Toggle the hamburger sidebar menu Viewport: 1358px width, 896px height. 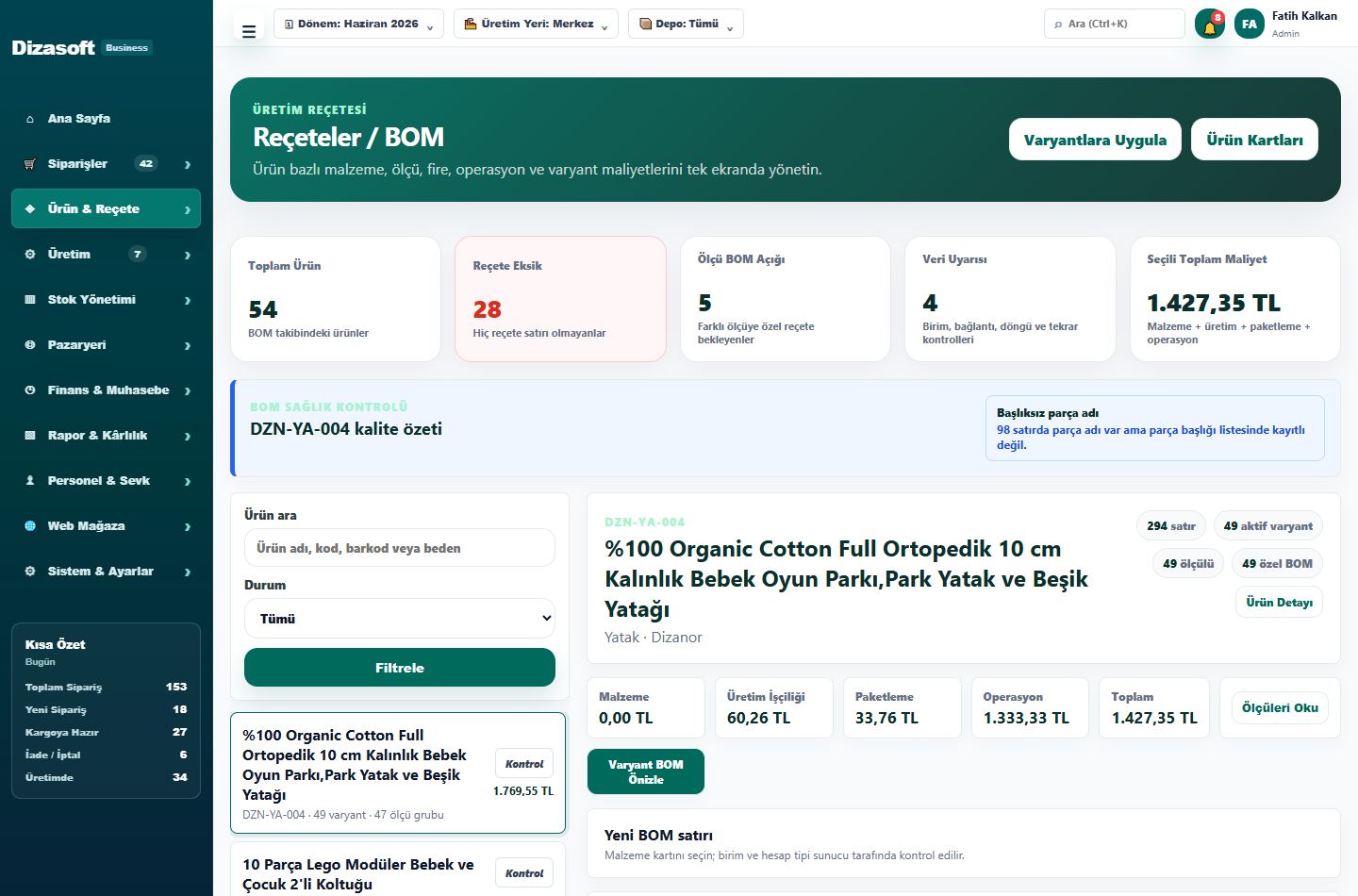point(249,31)
